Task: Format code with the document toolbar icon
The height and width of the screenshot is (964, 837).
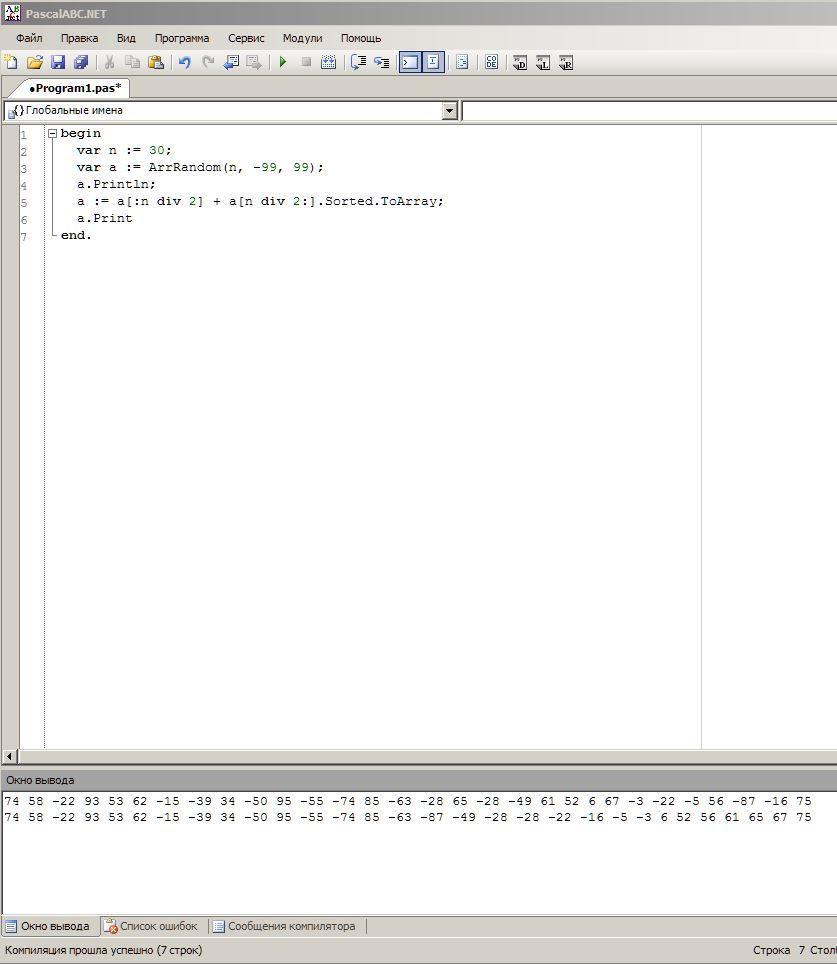Action: 462,62
